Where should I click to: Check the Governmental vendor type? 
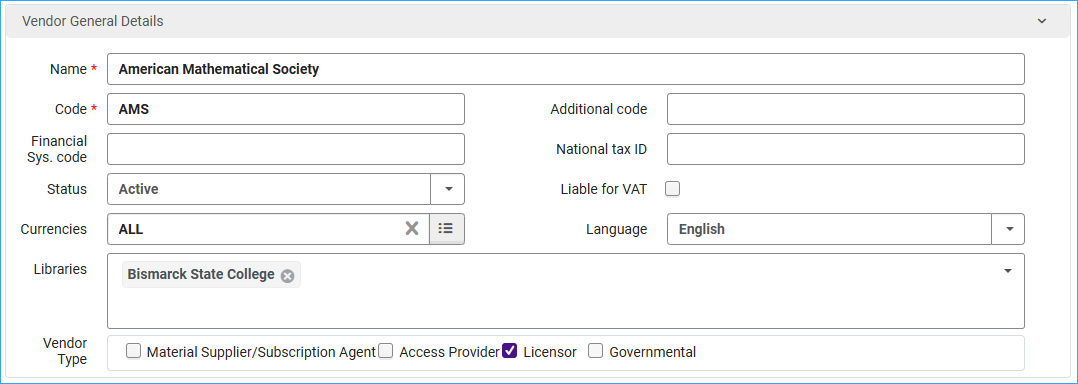pyautogui.click(x=596, y=351)
